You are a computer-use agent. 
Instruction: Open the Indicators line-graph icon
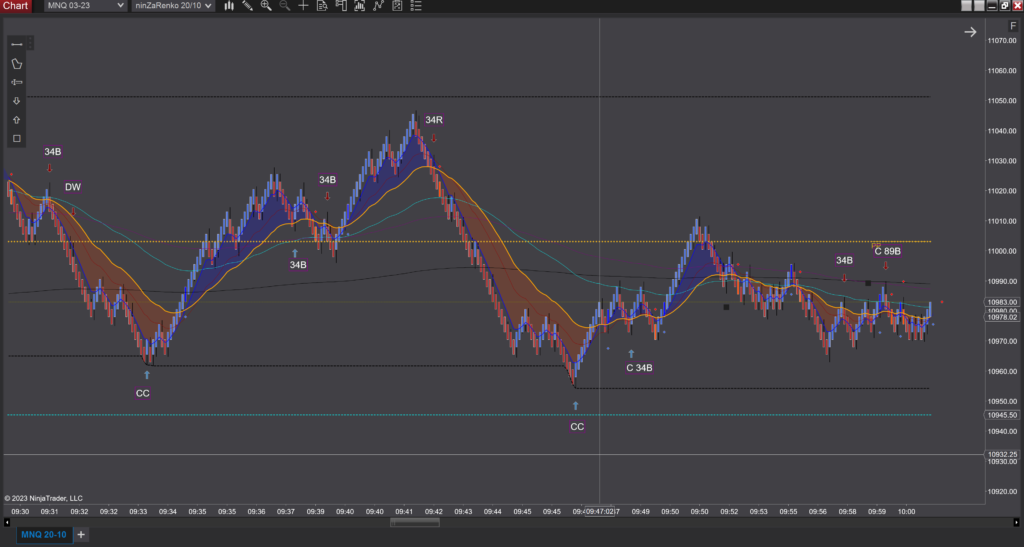click(378, 6)
